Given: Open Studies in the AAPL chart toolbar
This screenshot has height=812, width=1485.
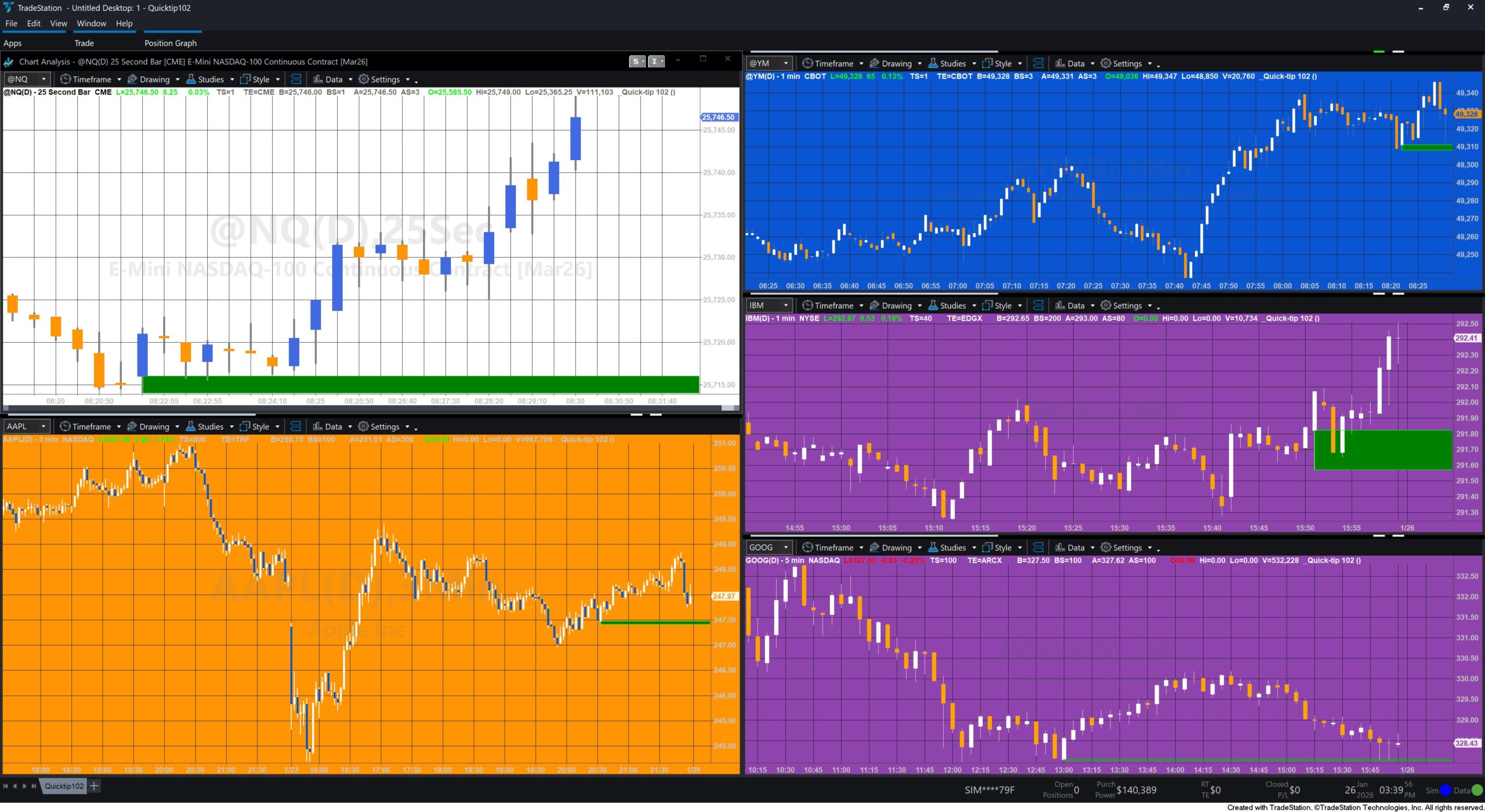Looking at the screenshot, I should (209, 426).
